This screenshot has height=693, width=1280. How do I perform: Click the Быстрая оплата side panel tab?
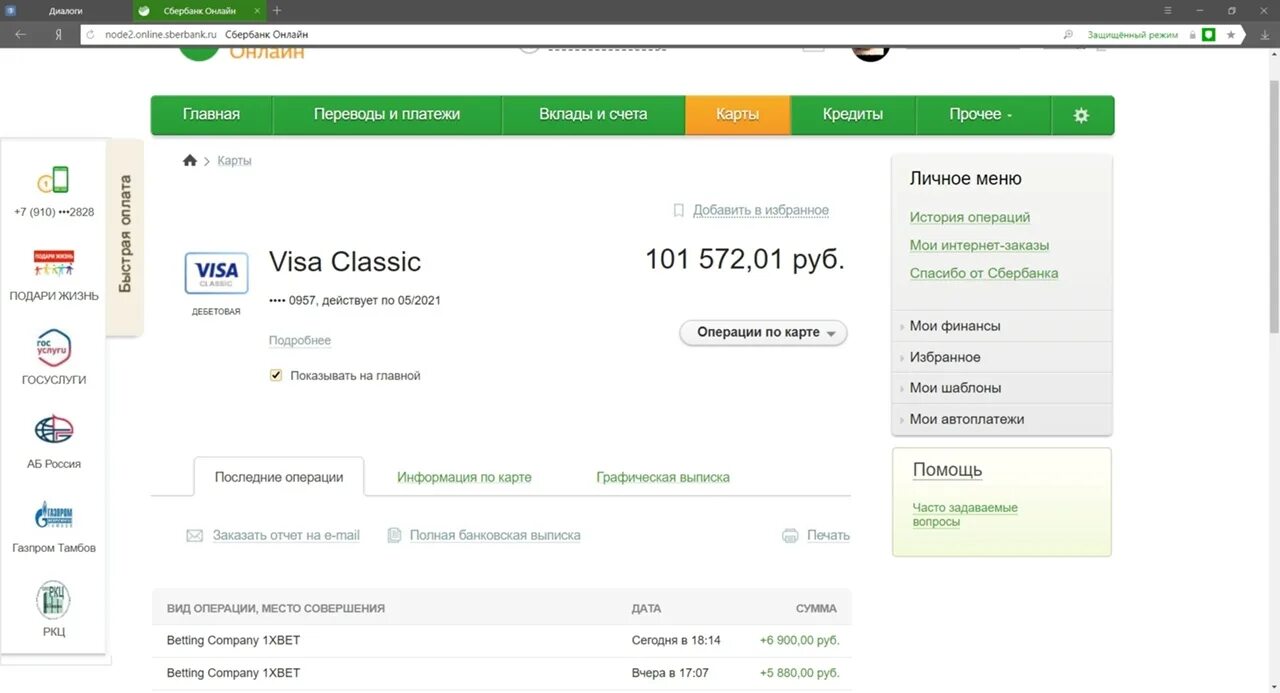(125, 235)
